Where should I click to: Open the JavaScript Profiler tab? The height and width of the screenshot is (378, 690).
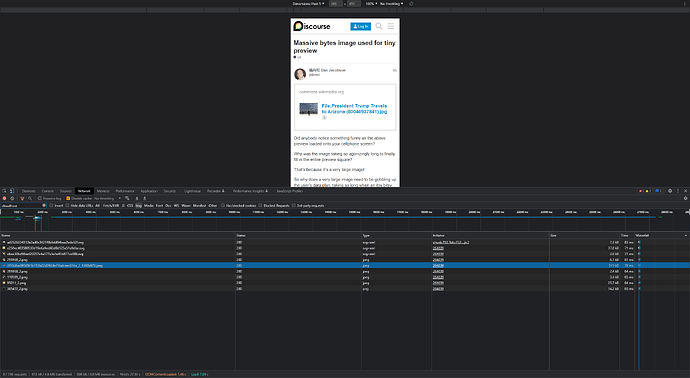click(290, 191)
